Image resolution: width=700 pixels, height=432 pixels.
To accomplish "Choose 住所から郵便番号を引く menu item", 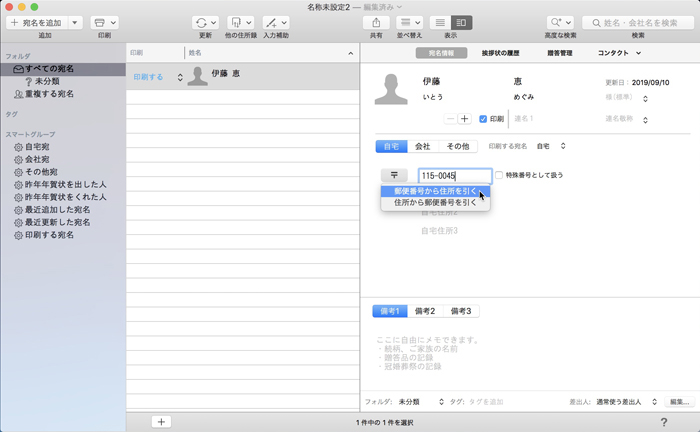I will coord(434,202).
